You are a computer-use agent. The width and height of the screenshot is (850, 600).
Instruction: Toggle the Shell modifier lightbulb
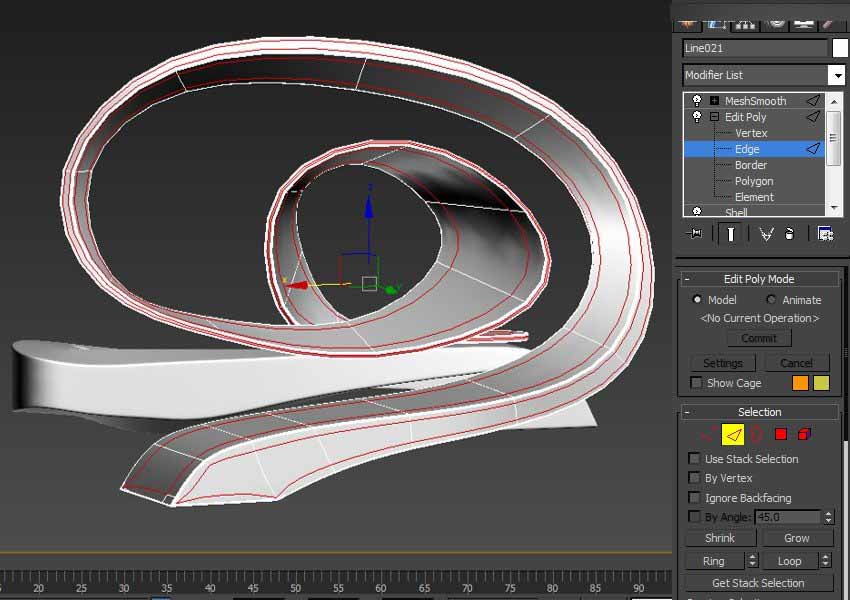pyautogui.click(x=697, y=211)
